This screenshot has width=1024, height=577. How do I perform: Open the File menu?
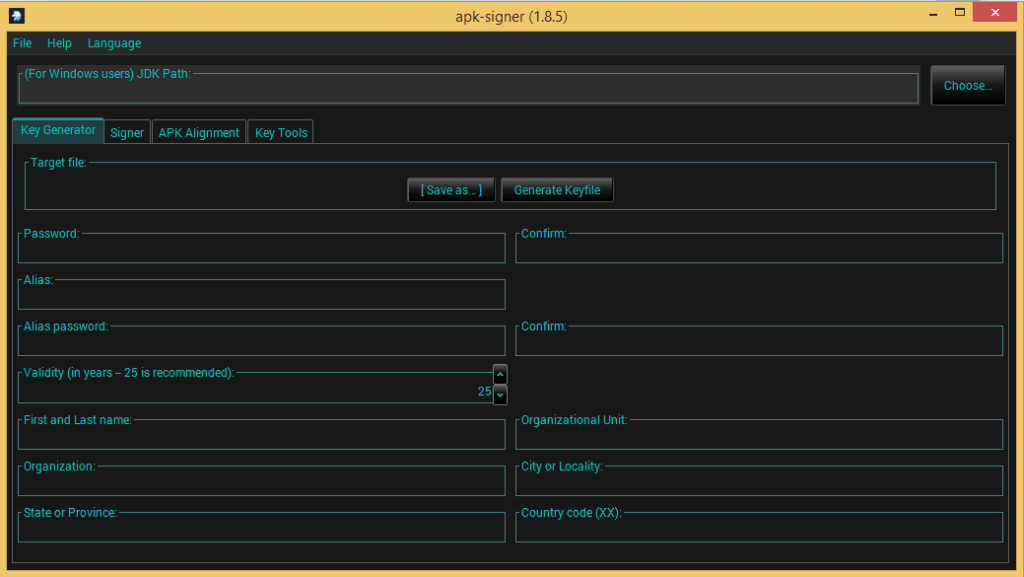point(22,43)
